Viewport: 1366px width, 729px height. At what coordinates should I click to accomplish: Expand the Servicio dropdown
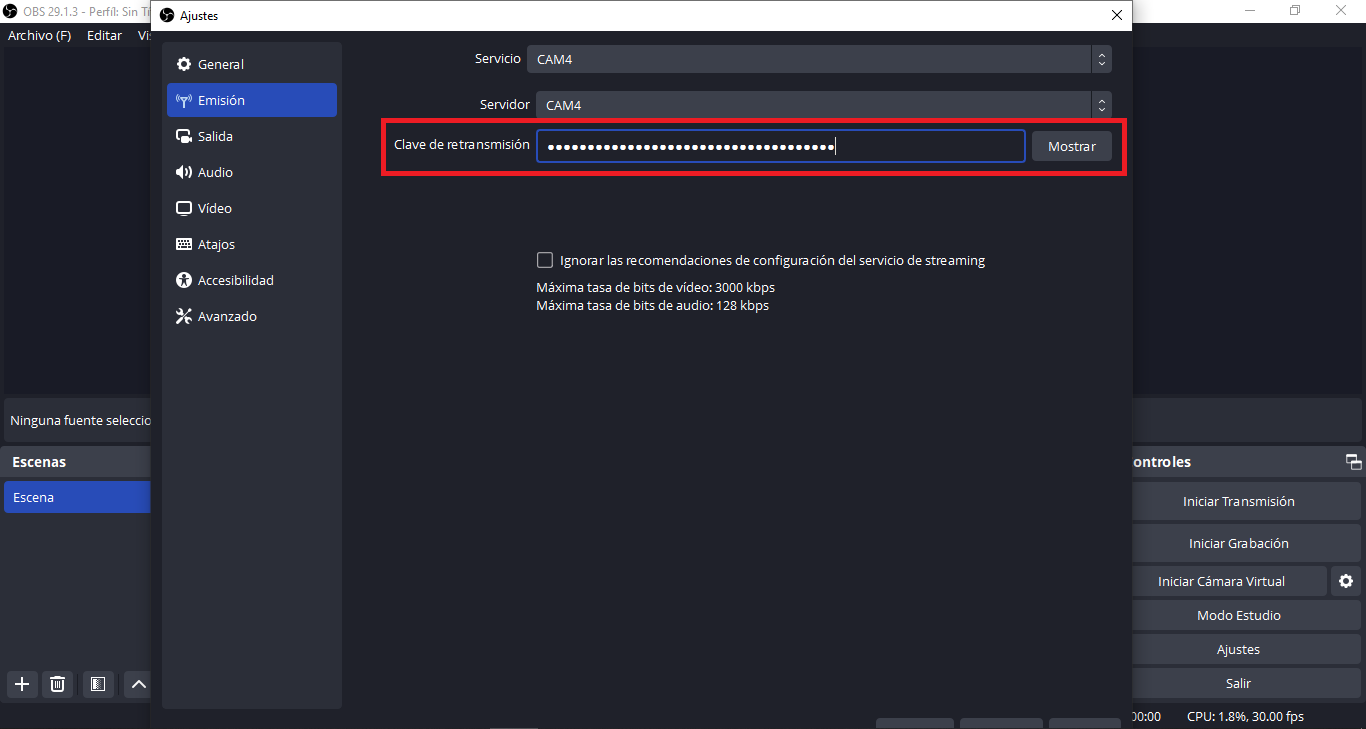tap(818, 59)
